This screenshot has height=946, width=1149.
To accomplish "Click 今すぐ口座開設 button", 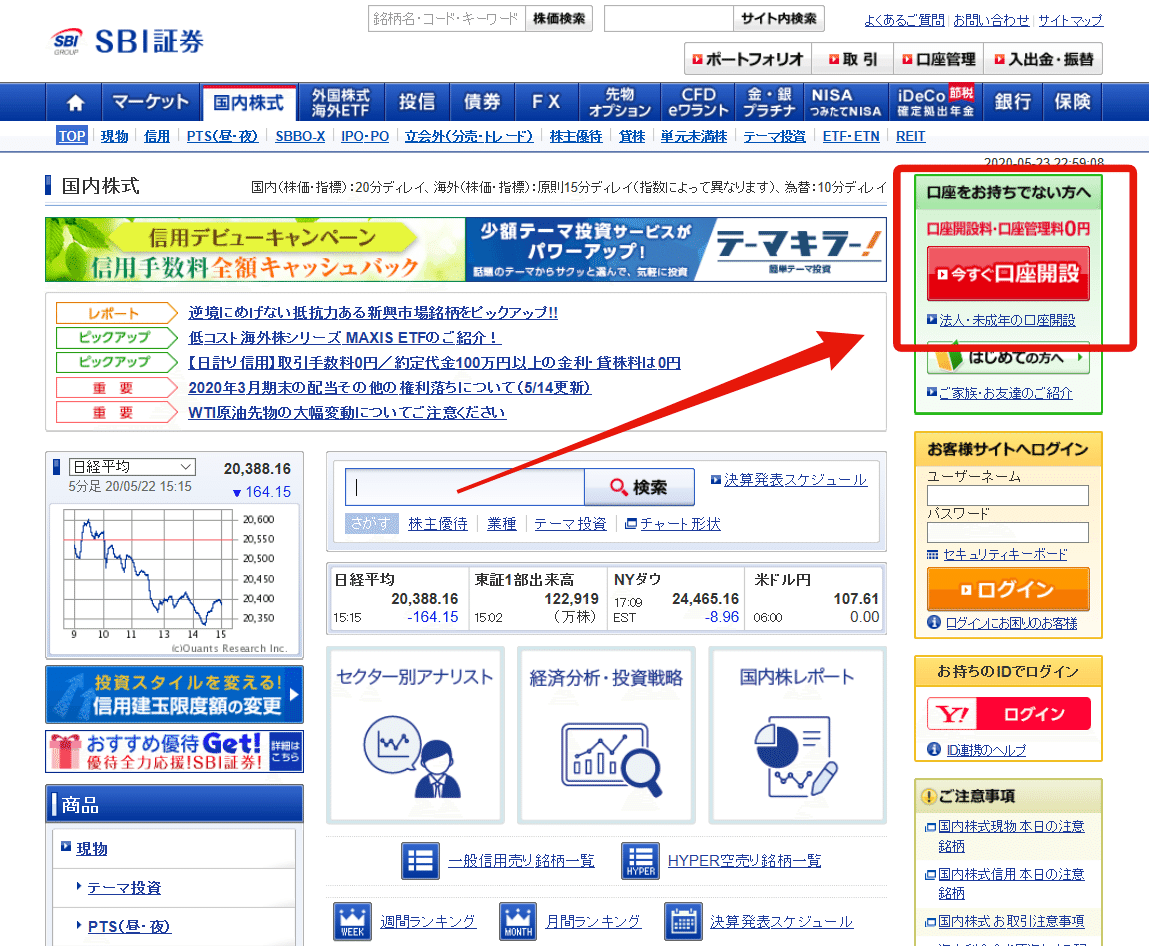I will click(x=1008, y=273).
